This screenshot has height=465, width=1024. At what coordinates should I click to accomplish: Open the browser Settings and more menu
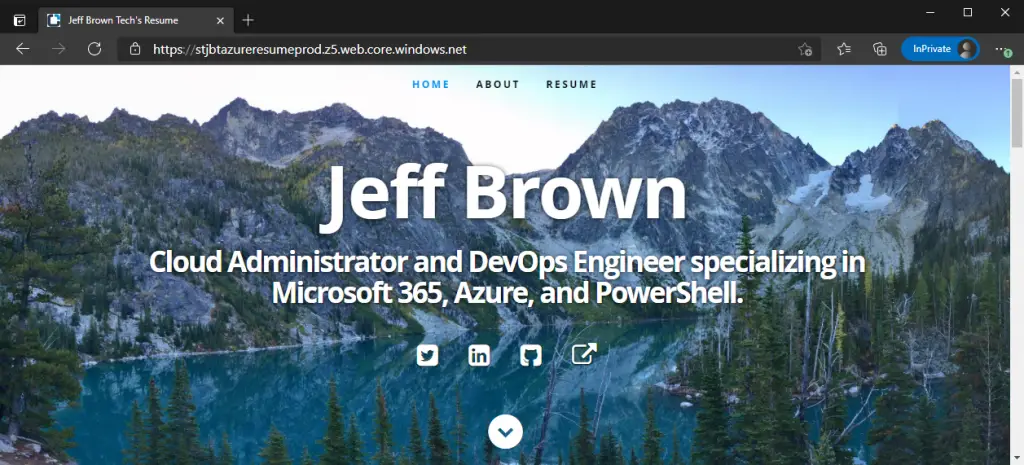[1002, 49]
